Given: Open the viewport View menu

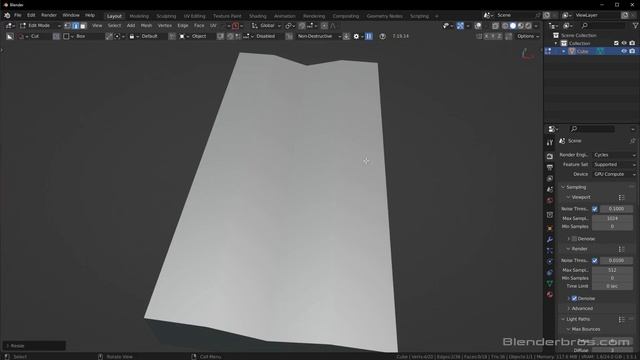Looking at the screenshot, I should 97,26.
